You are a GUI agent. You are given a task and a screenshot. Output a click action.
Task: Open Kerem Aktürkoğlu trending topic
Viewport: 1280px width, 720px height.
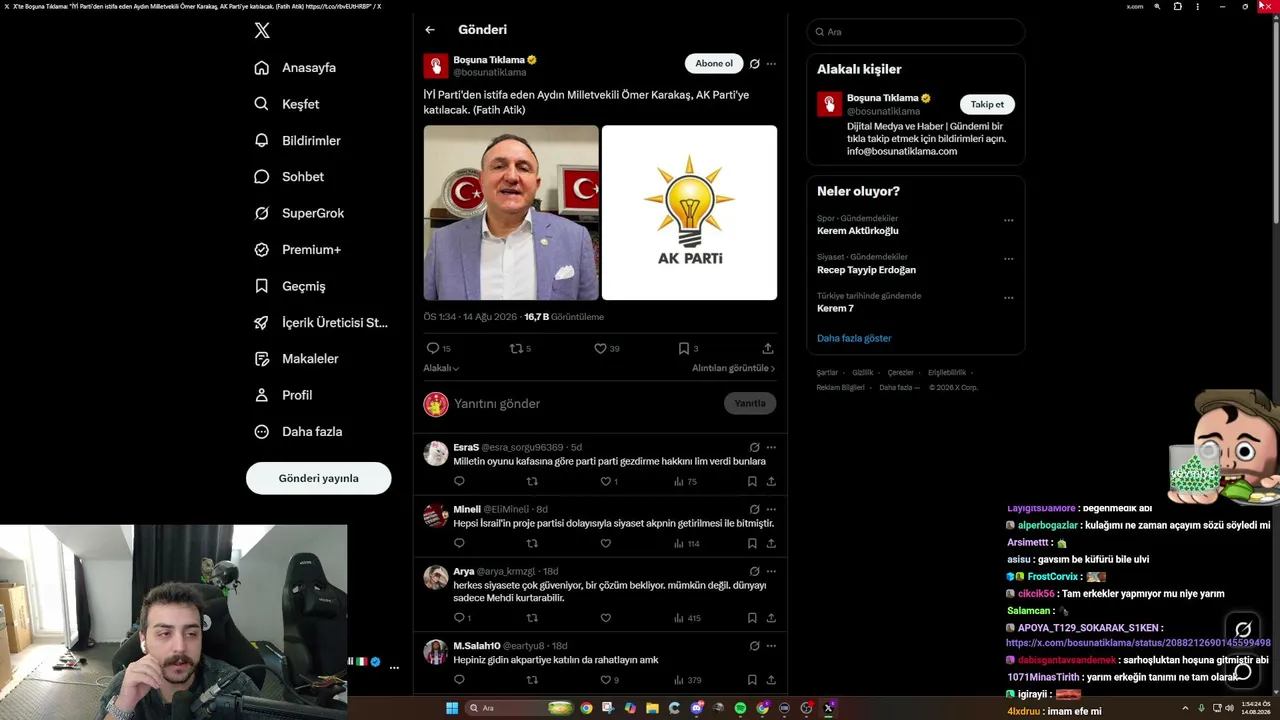858,231
